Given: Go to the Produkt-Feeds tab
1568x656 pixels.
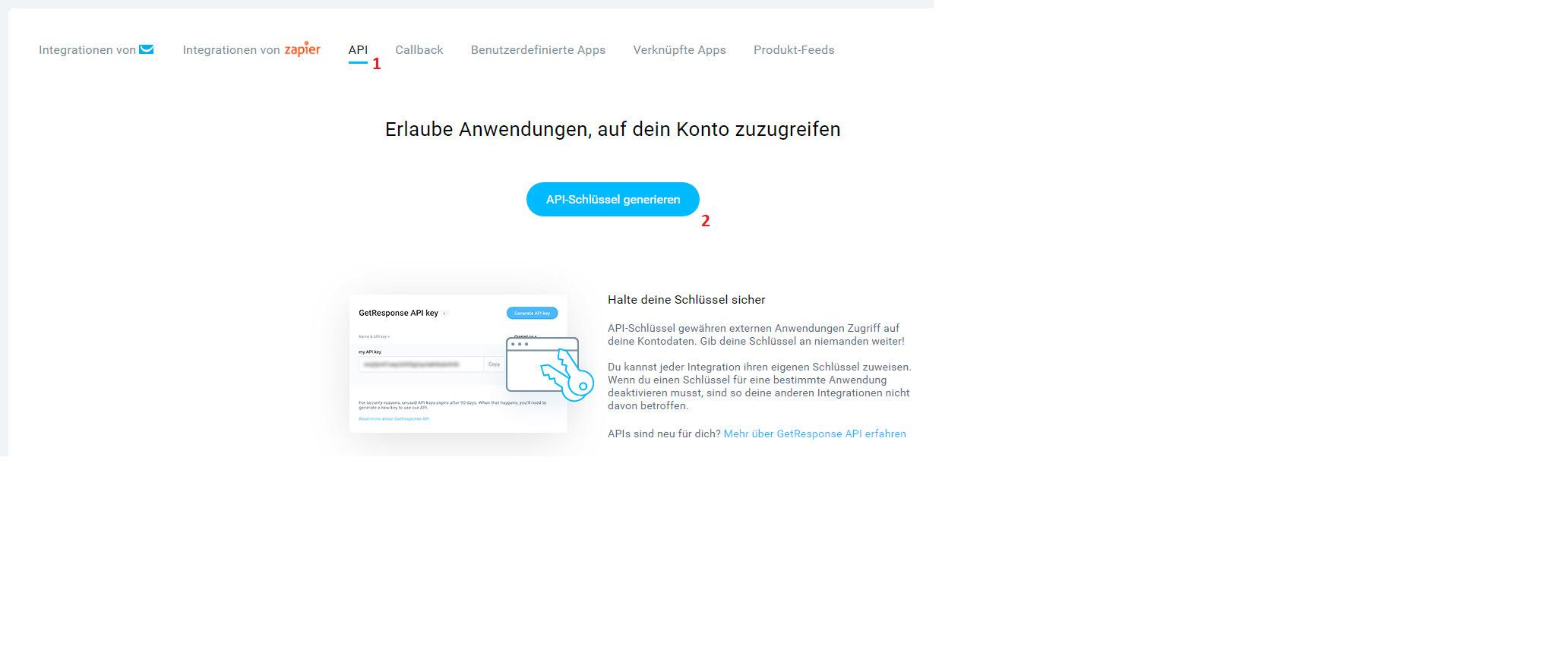Looking at the screenshot, I should pos(794,50).
